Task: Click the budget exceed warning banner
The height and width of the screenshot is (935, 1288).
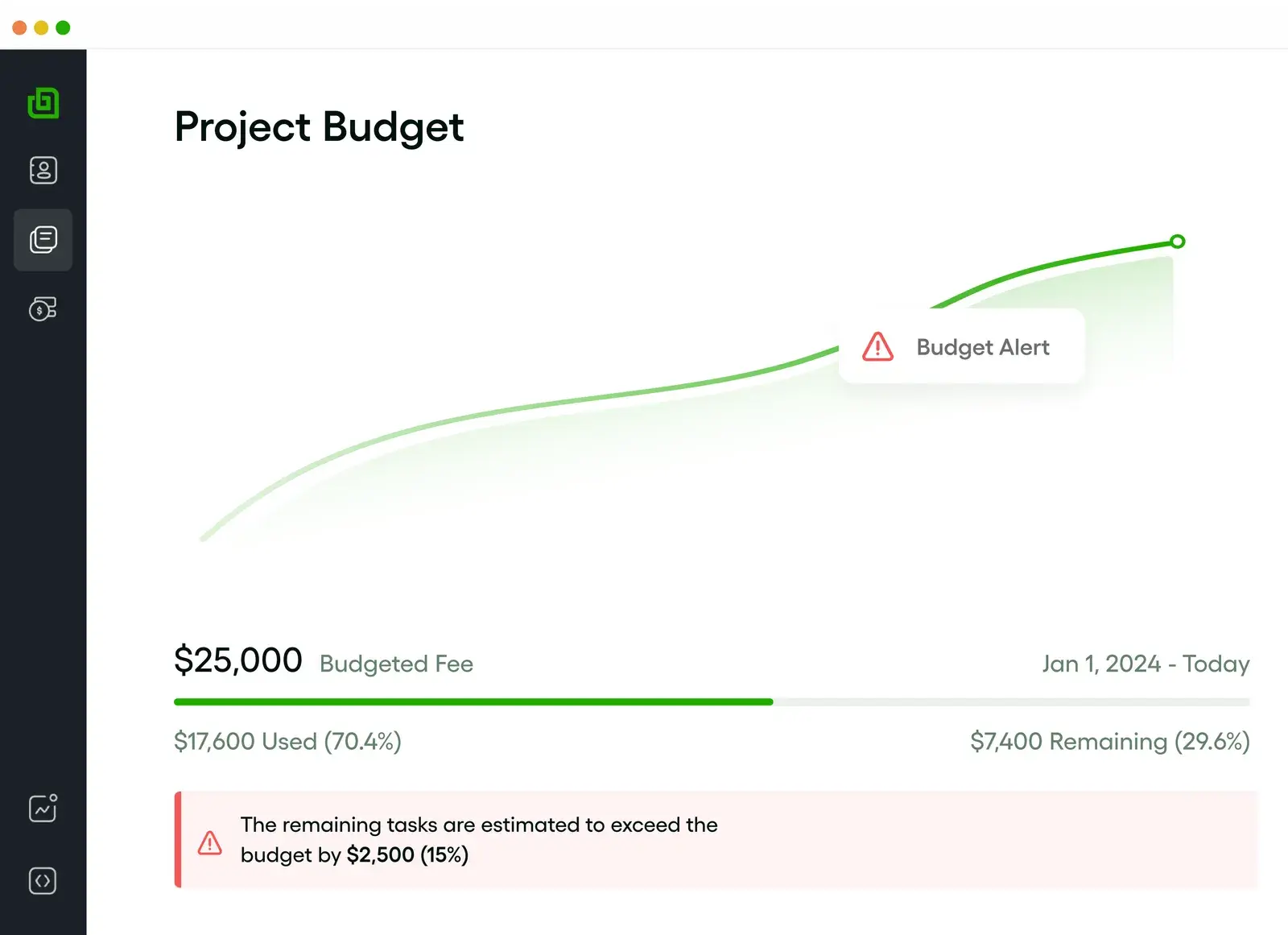Action: [715, 840]
